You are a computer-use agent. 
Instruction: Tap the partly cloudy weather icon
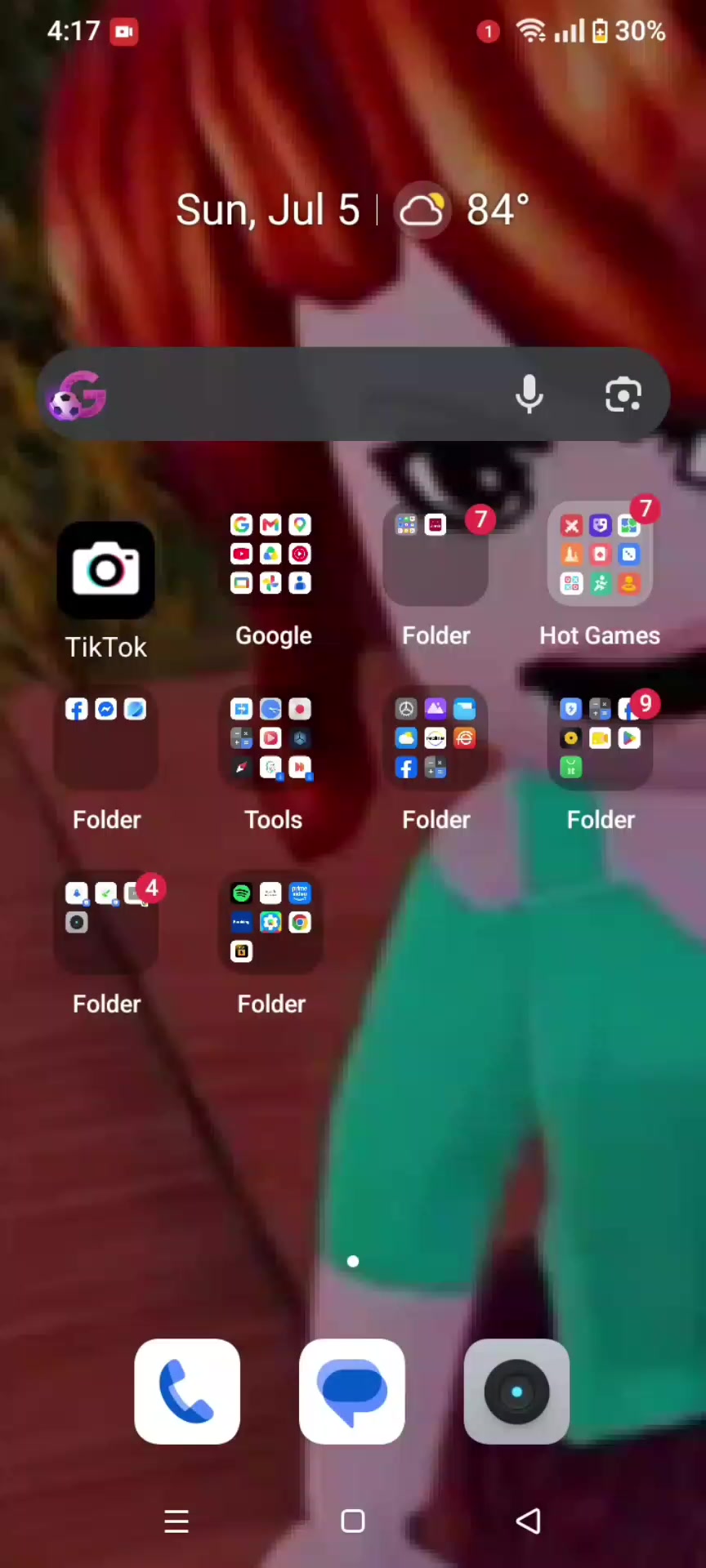422,210
